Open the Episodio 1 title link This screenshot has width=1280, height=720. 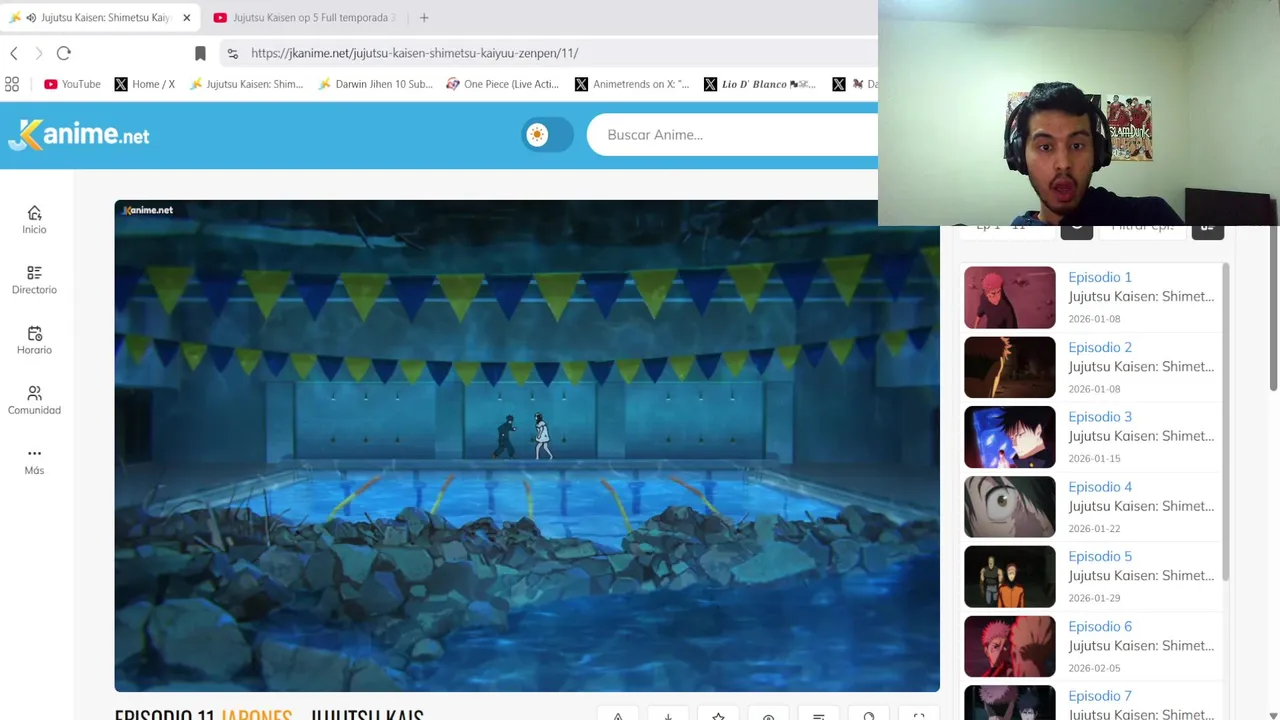pos(1100,277)
